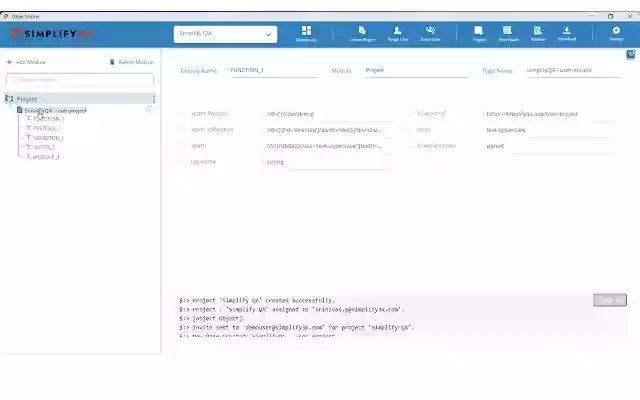640x400 pixels.
Task: Select the USERSTOR_1 object in tree
Action: click(48, 138)
